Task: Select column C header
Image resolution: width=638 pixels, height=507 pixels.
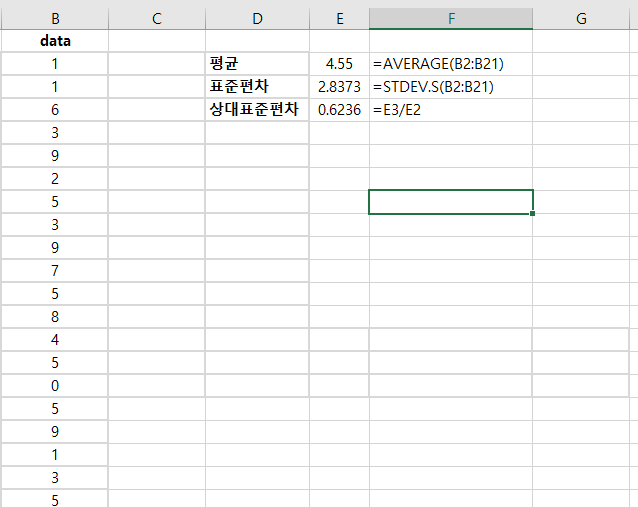Action: [157, 19]
